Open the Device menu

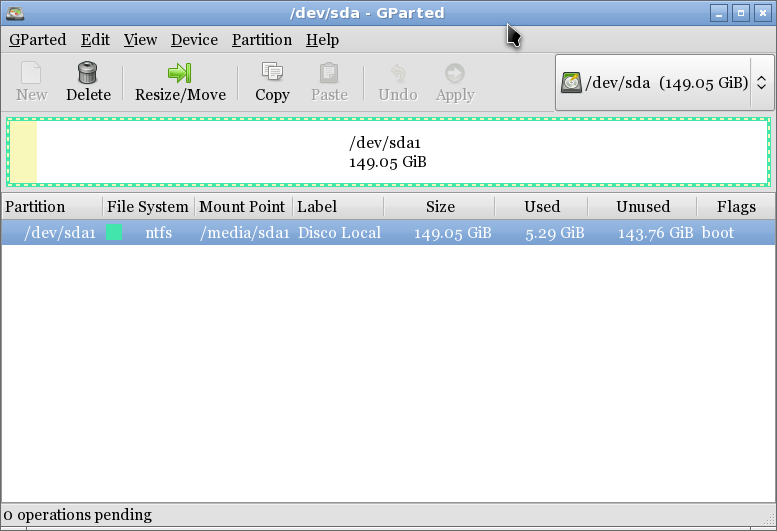194,40
